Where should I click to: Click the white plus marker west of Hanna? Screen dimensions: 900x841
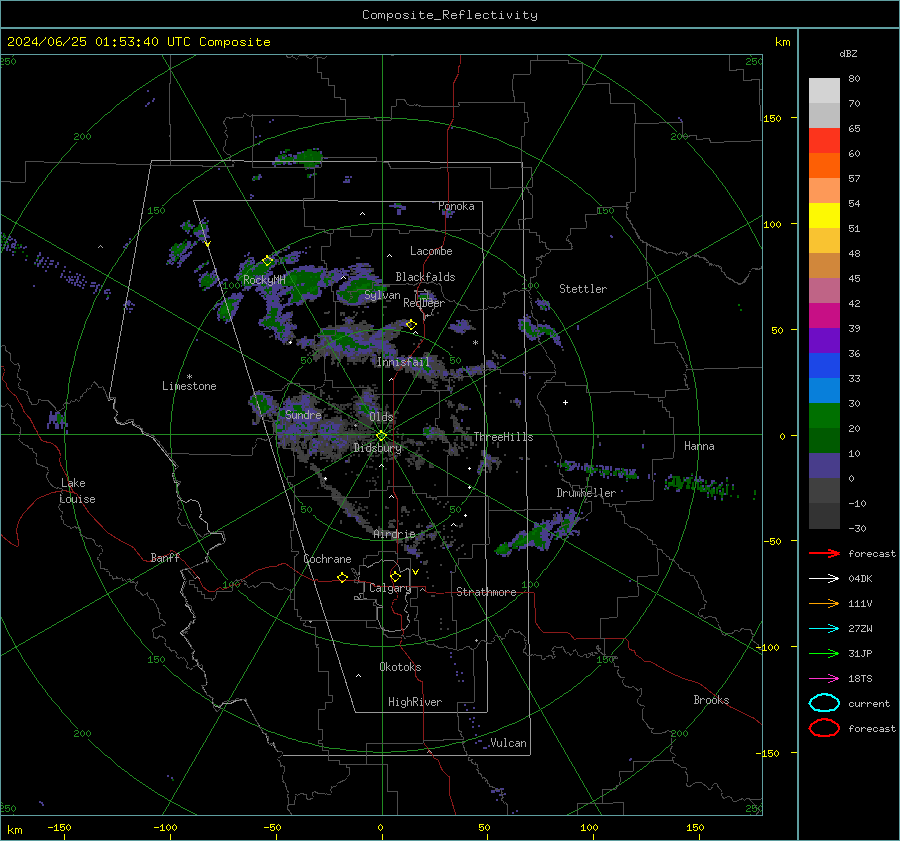565,402
